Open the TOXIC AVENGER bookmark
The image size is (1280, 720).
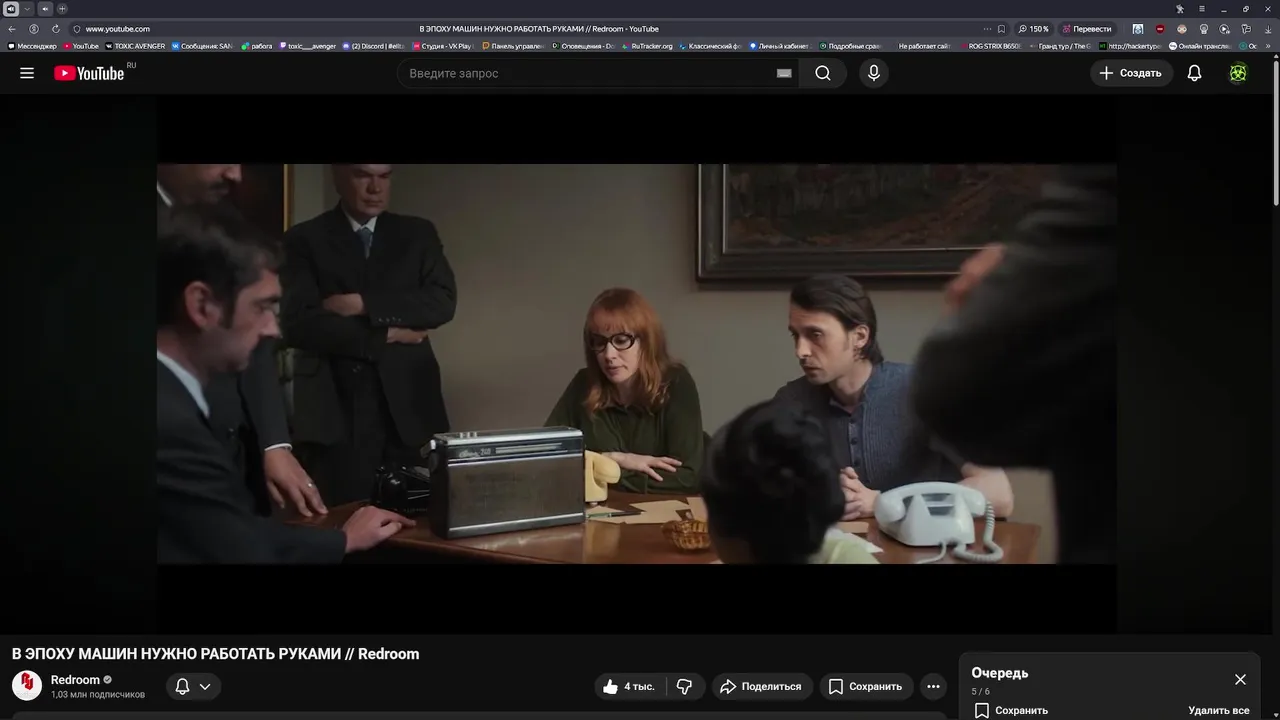tap(135, 46)
